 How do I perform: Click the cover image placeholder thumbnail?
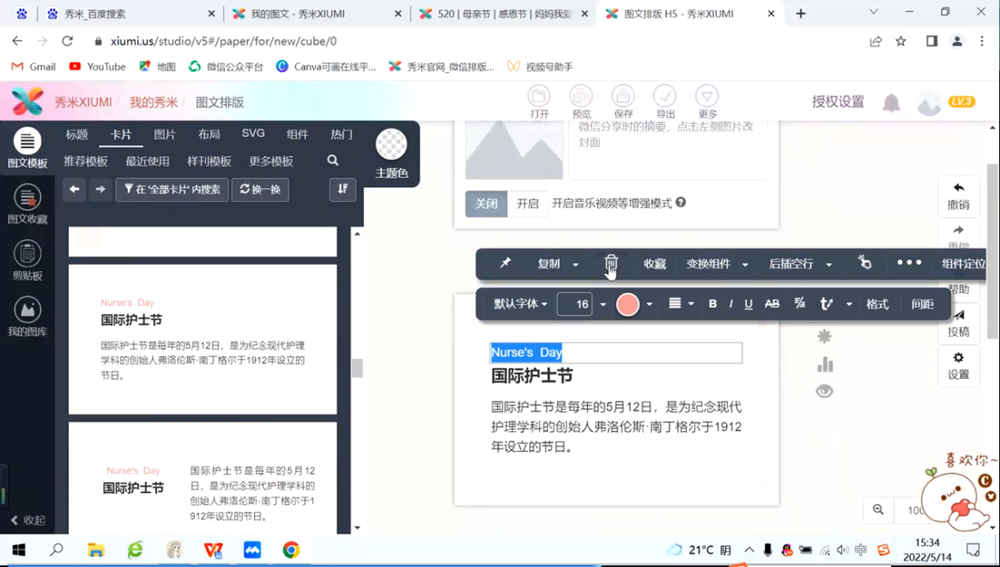point(514,149)
